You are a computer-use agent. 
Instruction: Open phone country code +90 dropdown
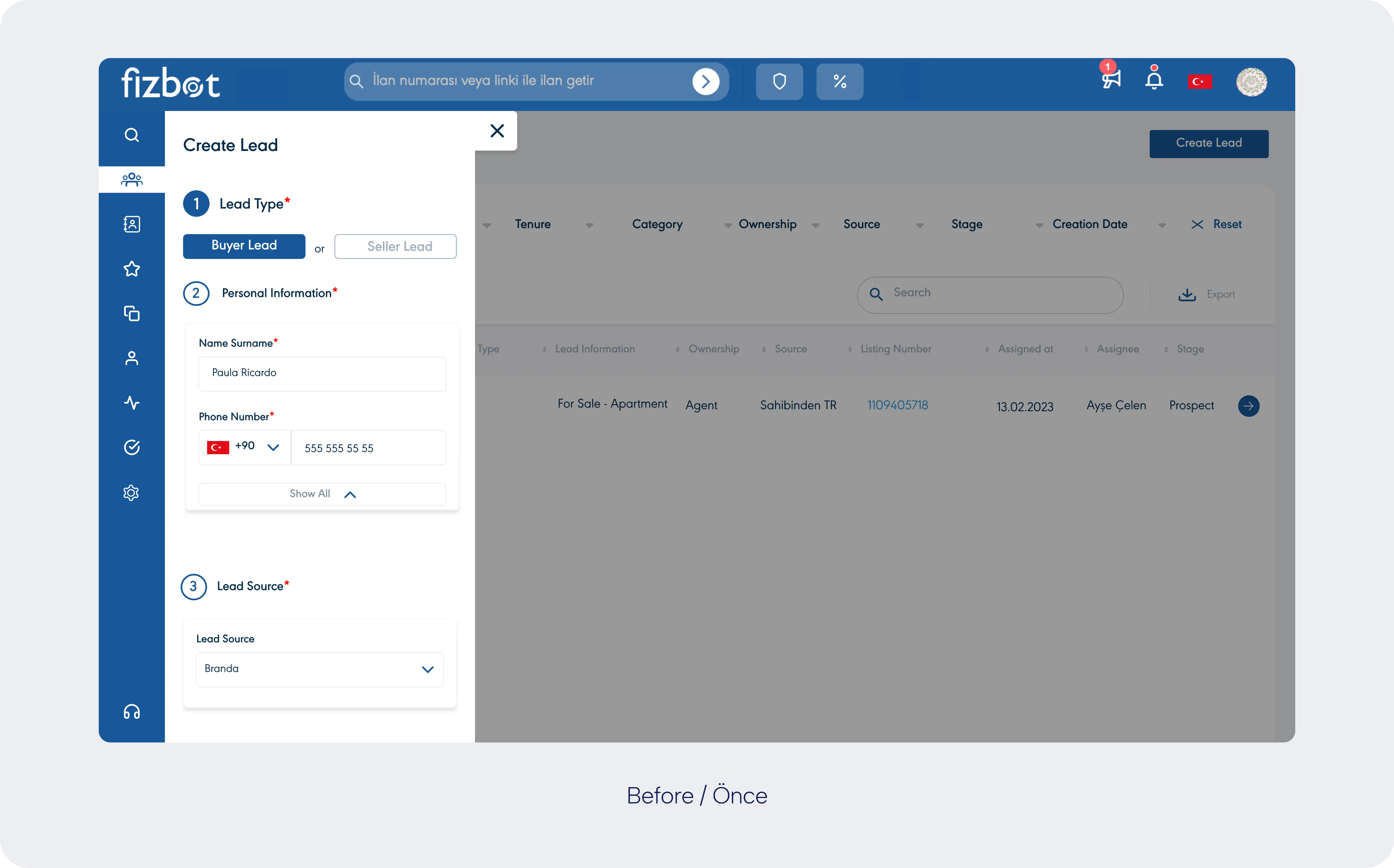coord(245,447)
